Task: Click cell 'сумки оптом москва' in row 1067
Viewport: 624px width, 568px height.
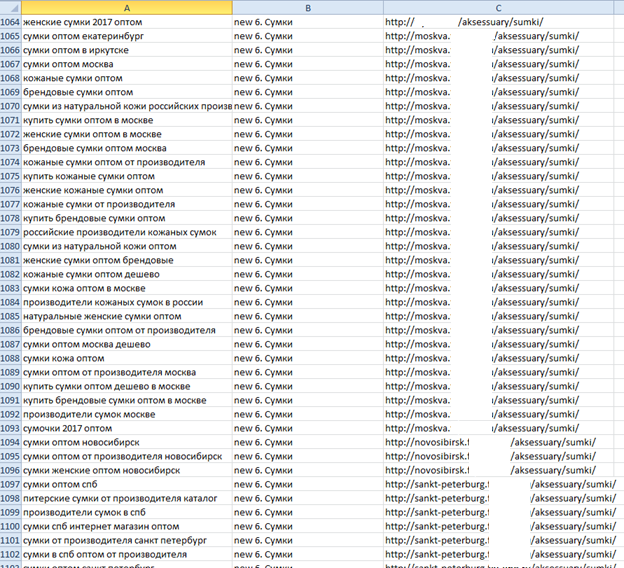Action: pos(127,64)
